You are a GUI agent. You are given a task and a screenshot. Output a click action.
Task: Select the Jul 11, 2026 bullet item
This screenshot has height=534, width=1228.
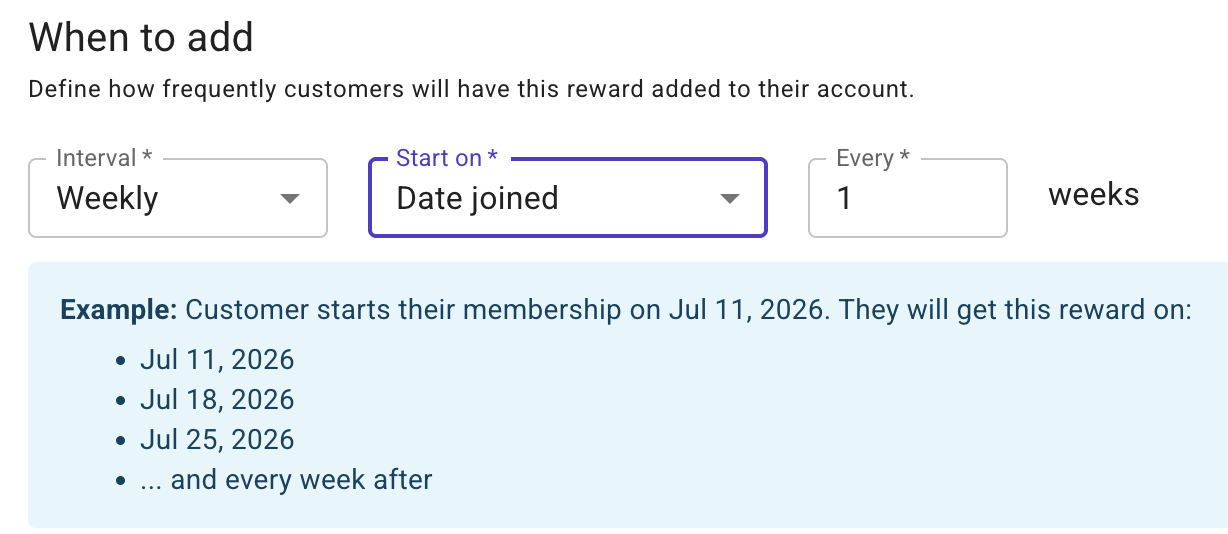pyautogui.click(x=217, y=360)
